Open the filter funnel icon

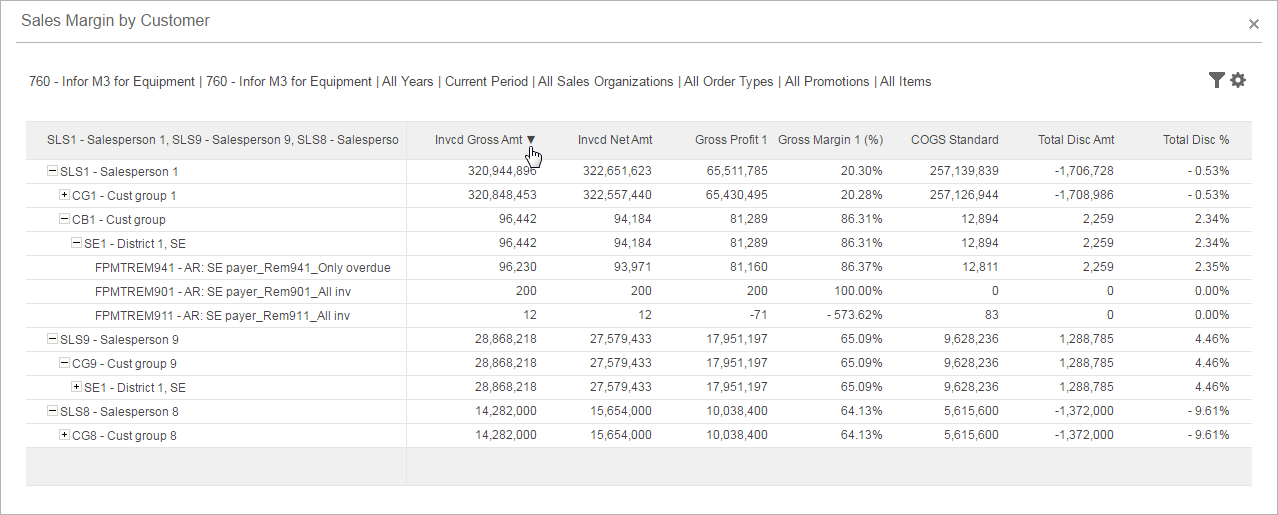(x=1216, y=80)
